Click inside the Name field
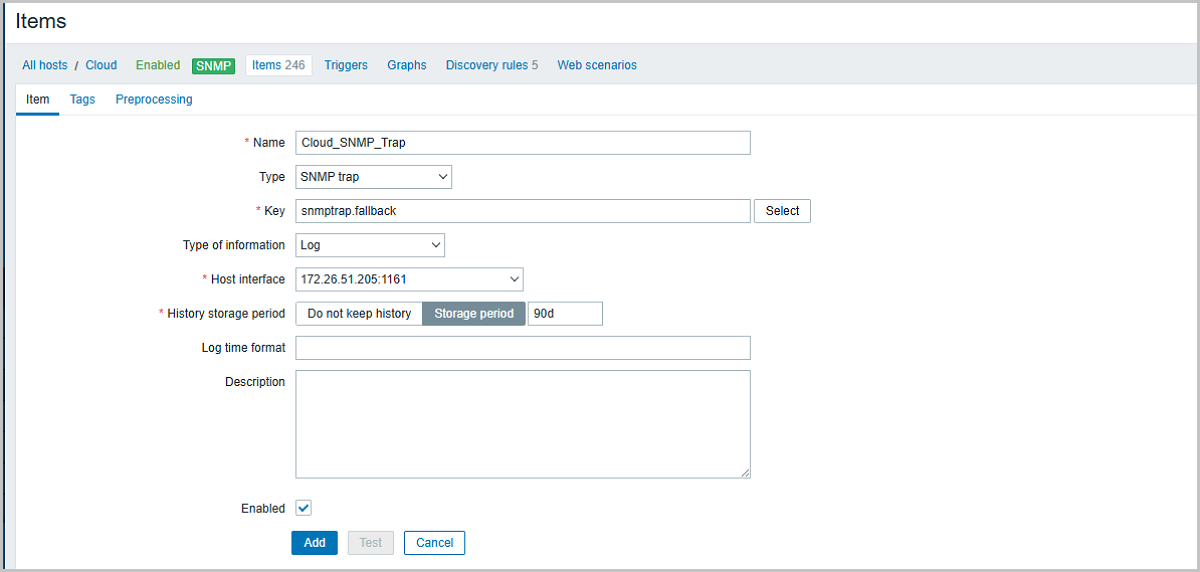Screen dimensions: 1200x572 point(522,143)
